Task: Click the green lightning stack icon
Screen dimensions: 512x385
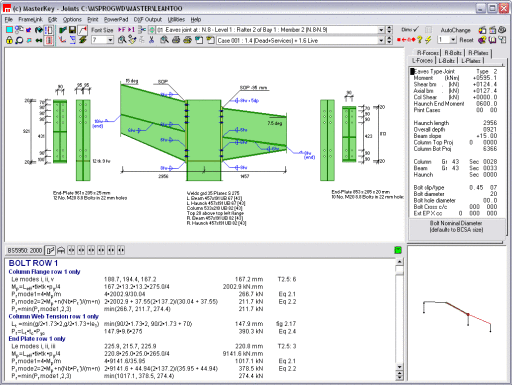Action: click(82, 40)
